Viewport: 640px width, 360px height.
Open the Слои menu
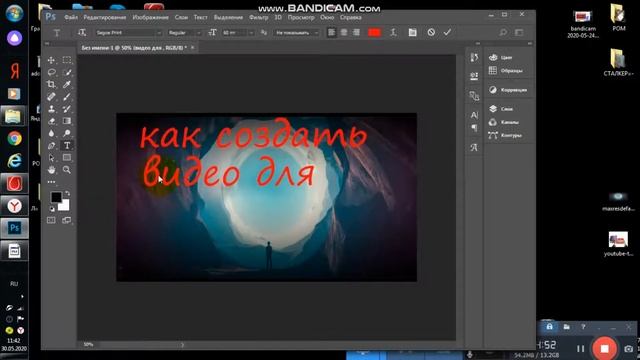pos(181,18)
